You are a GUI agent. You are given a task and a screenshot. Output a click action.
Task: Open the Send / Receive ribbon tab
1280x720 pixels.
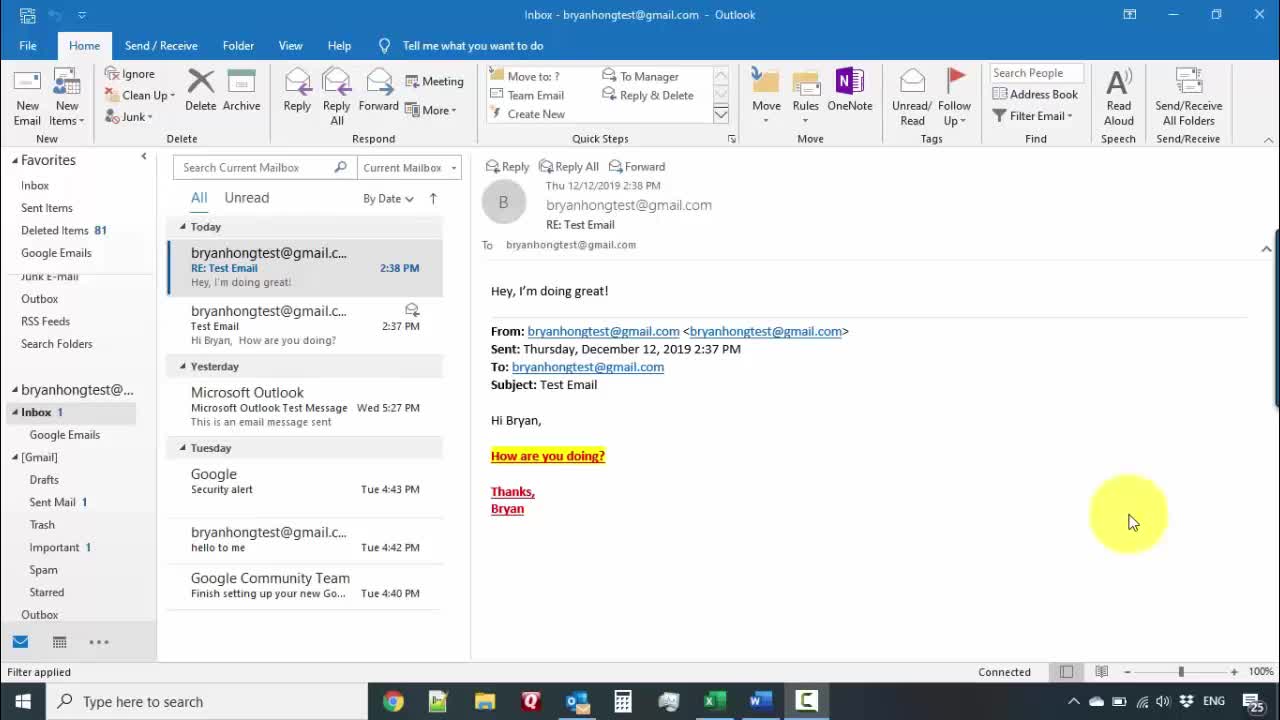(161, 46)
